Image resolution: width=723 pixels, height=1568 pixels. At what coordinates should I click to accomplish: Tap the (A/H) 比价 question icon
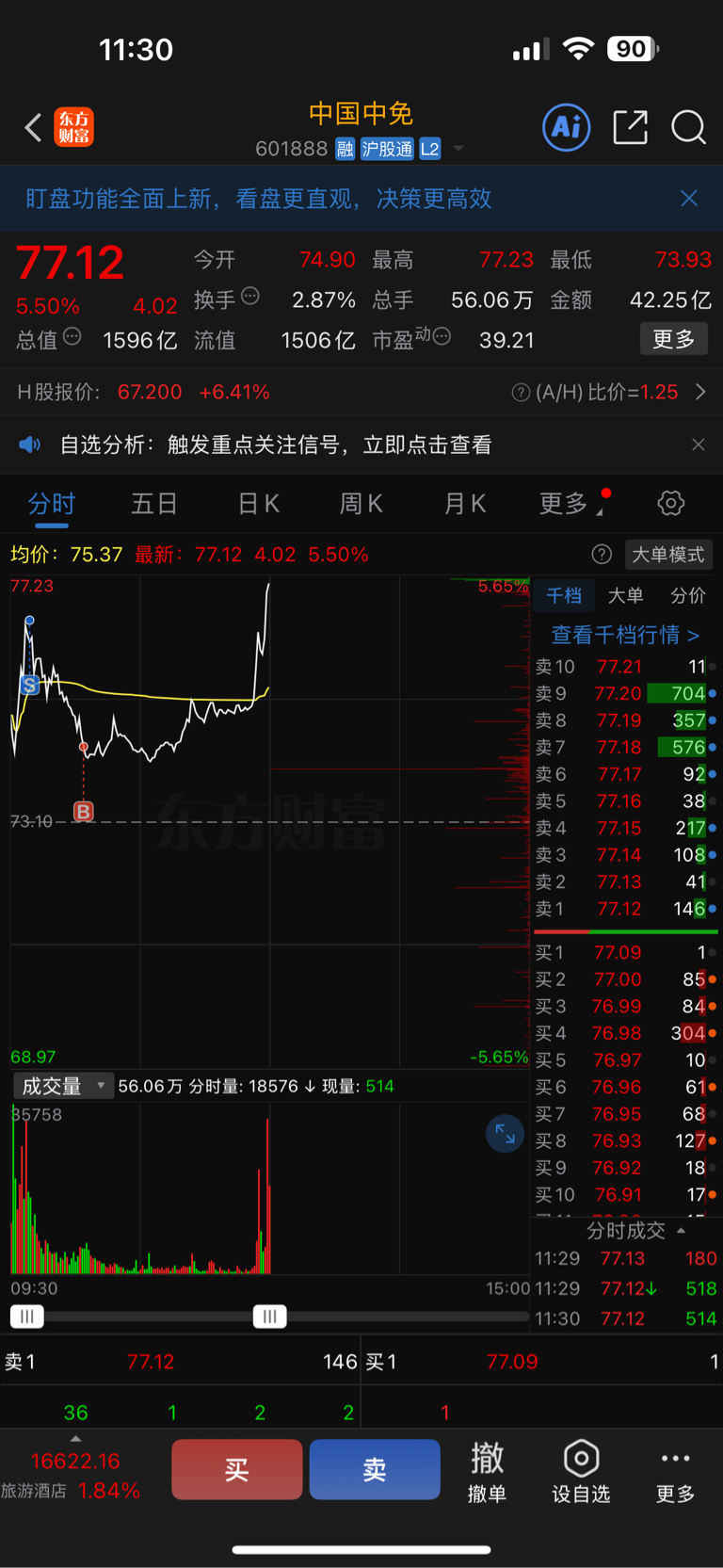[x=520, y=393]
